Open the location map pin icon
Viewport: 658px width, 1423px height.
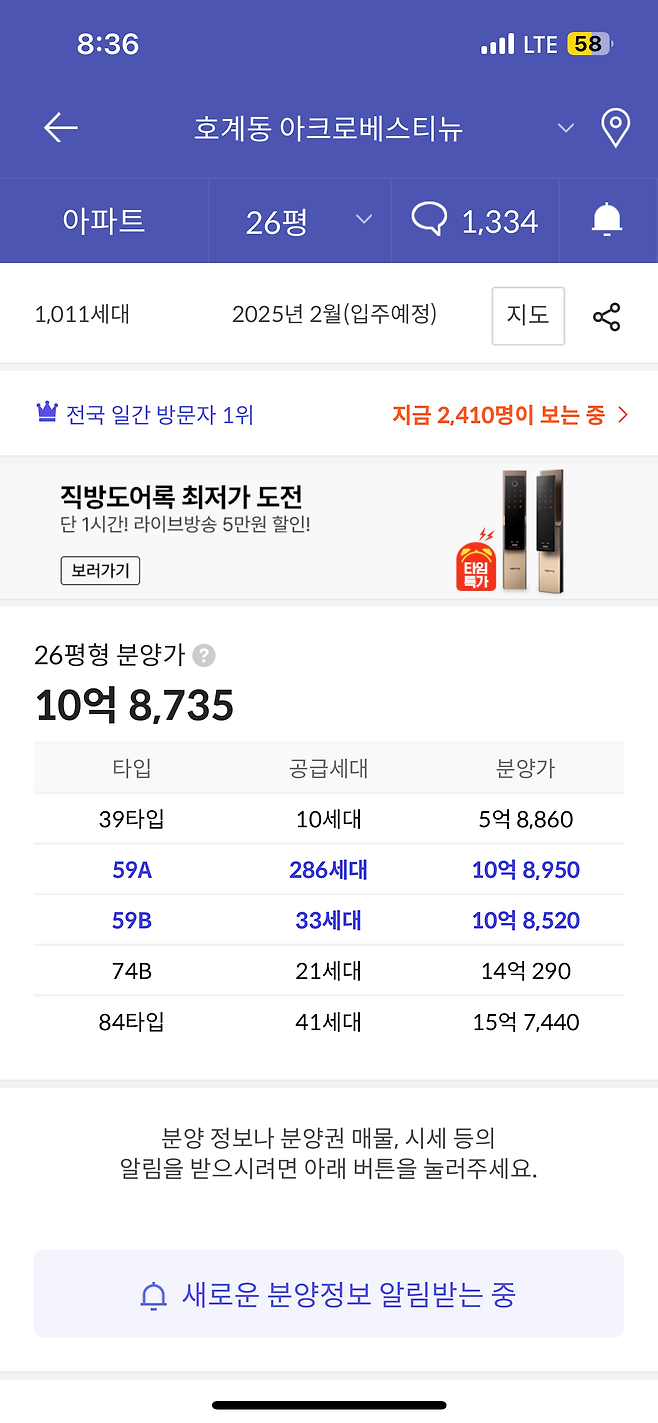(x=615, y=128)
